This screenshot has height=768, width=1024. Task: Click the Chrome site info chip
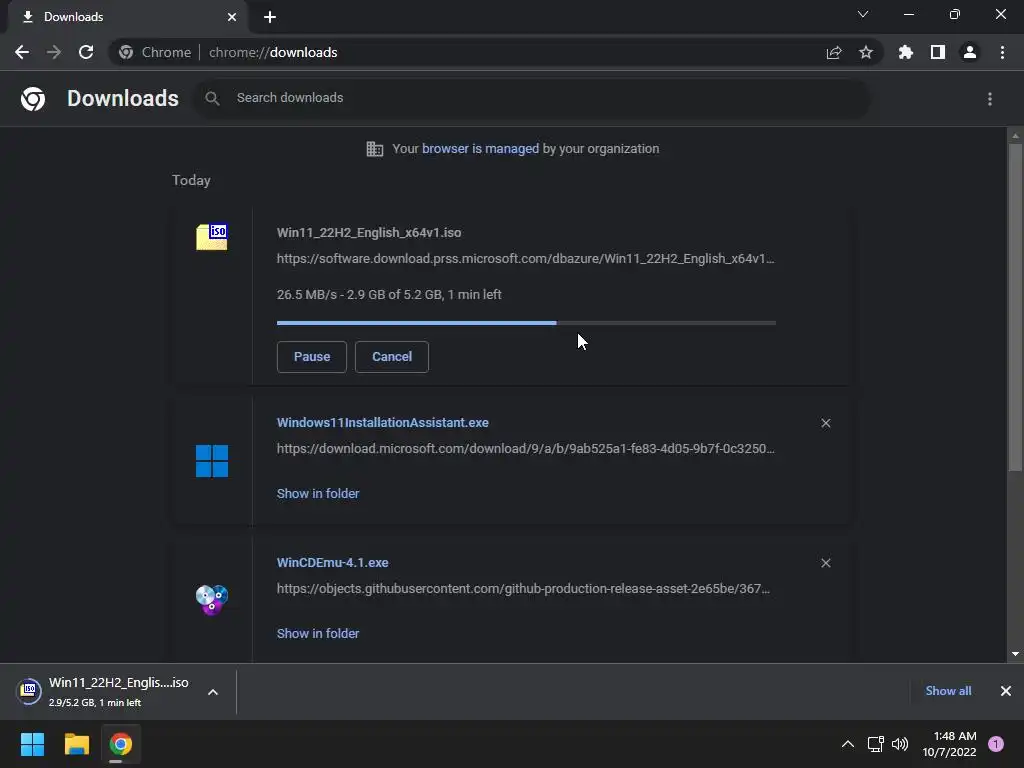pos(157,52)
